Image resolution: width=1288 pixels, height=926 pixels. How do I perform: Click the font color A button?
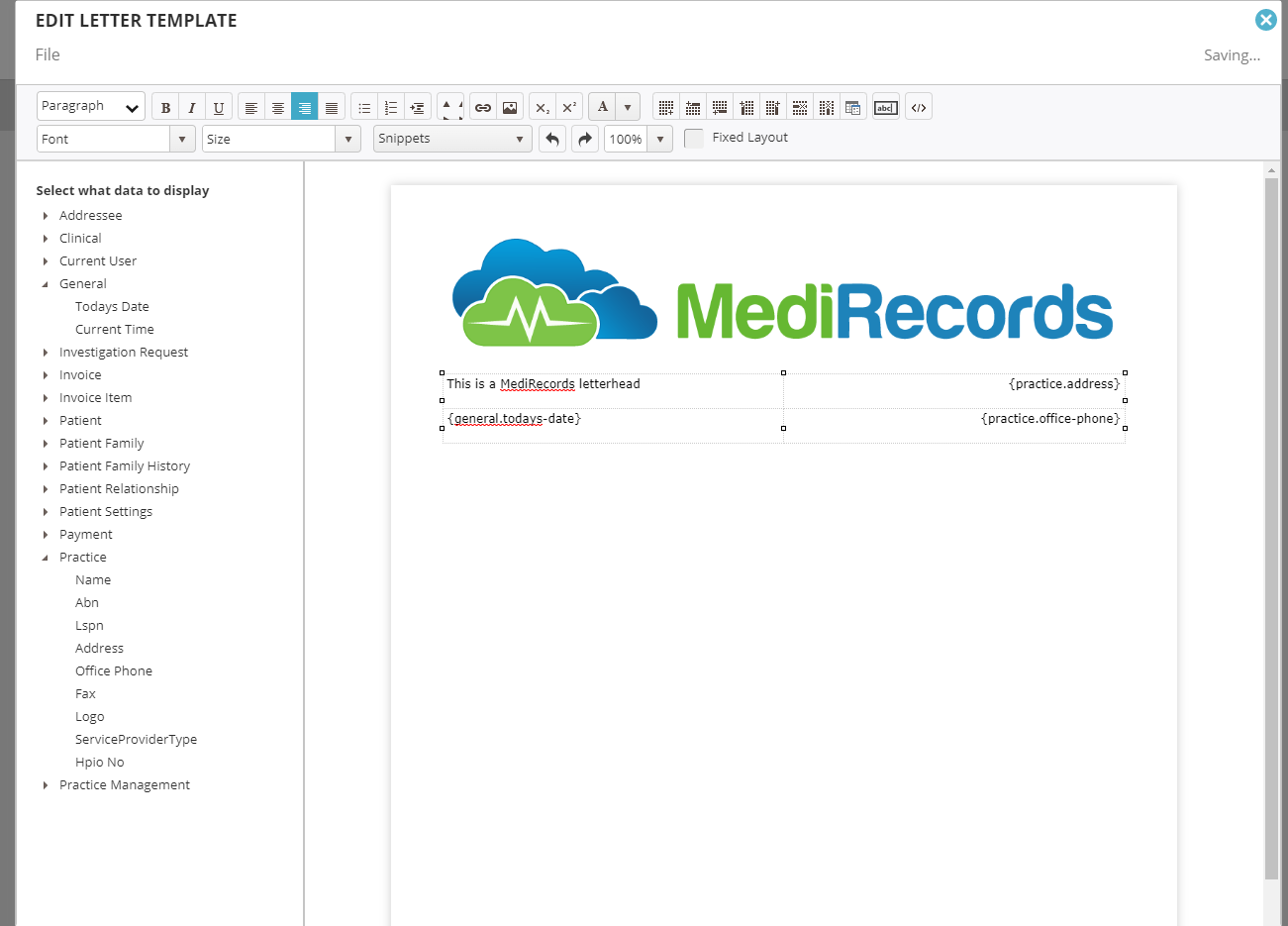click(602, 107)
